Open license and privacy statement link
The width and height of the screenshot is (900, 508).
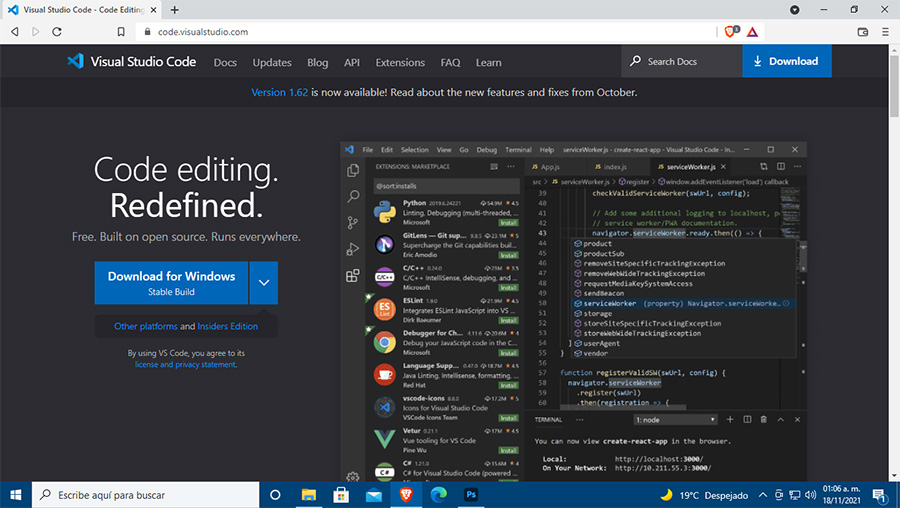[185, 364]
